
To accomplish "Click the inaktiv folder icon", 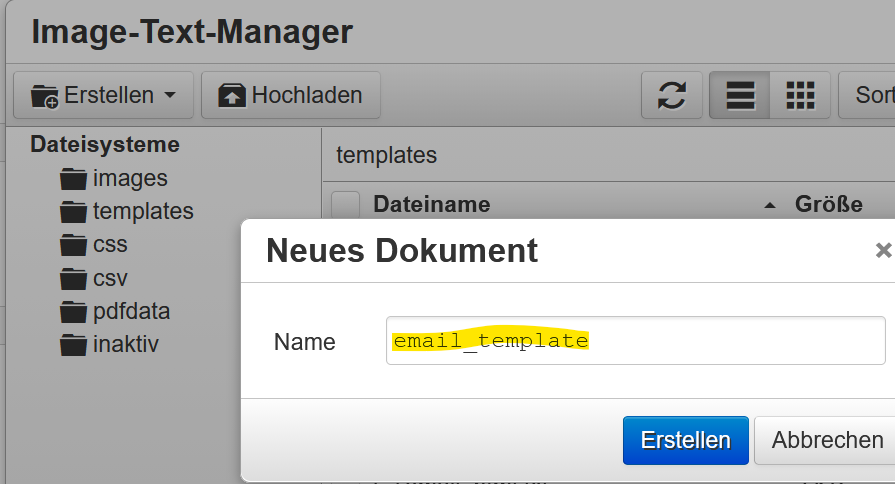I will coord(74,345).
